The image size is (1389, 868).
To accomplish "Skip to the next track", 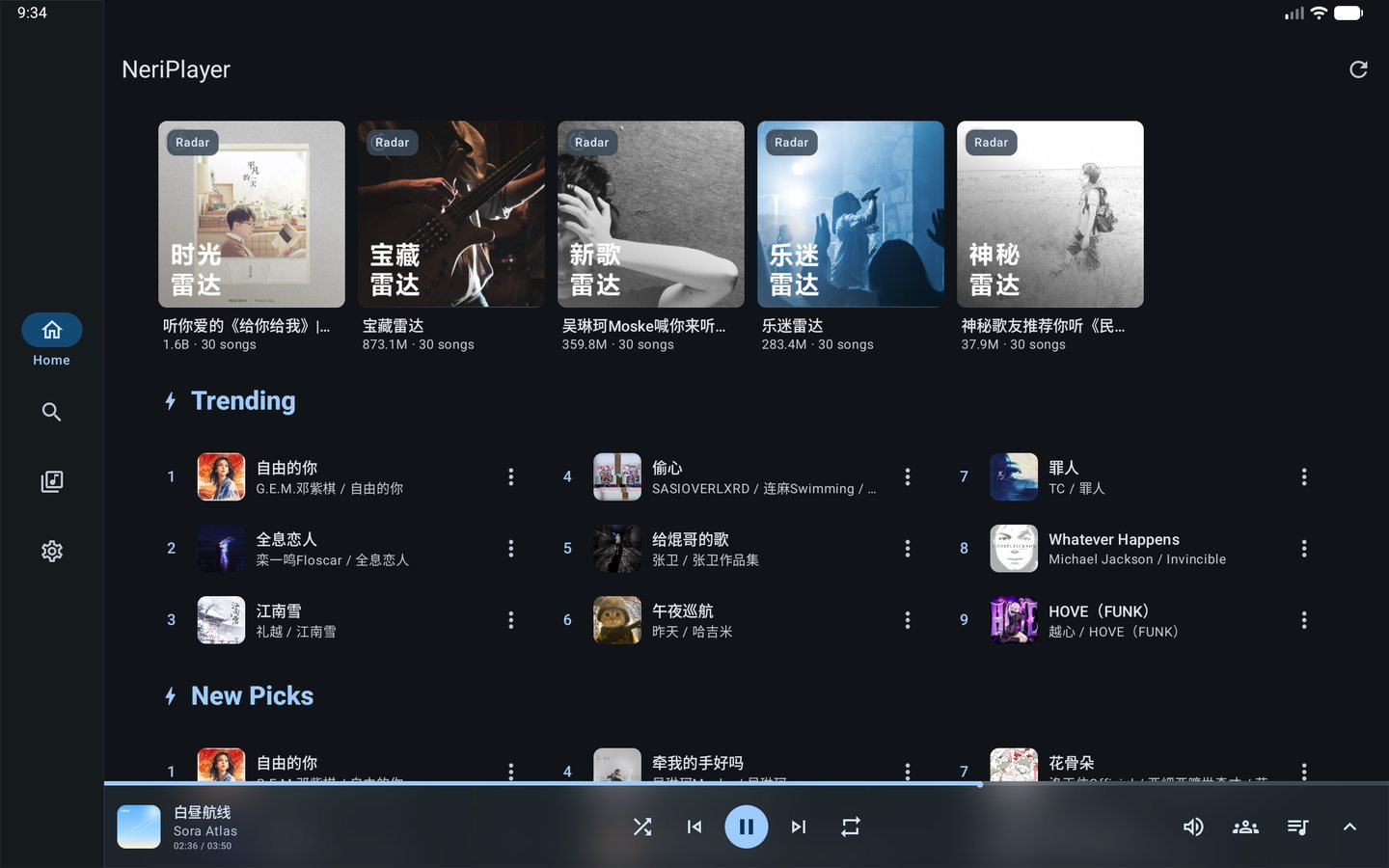I will tap(799, 827).
